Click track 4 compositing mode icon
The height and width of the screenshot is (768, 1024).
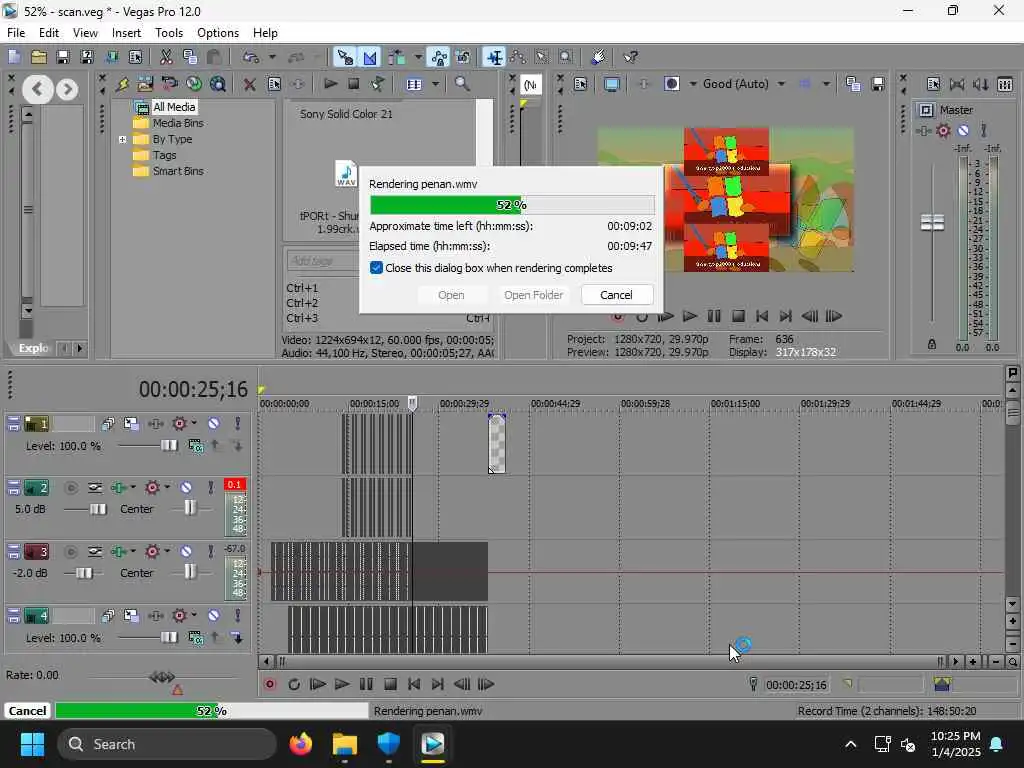pyautogui.click(x=195, y=637)
